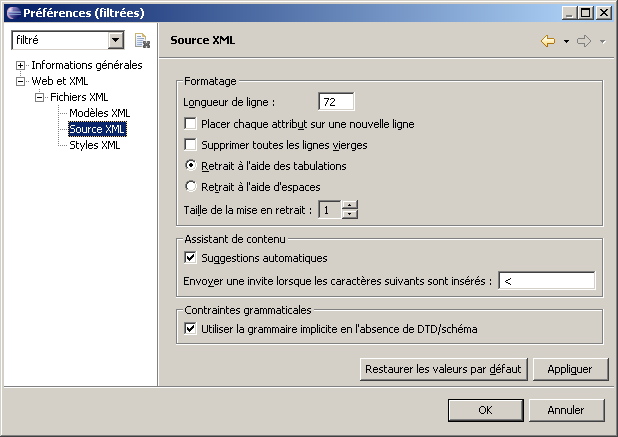Disable implicit grammar without DTD/schema
The width and height of the screenshot is (618, 437).
click(192, 328)
